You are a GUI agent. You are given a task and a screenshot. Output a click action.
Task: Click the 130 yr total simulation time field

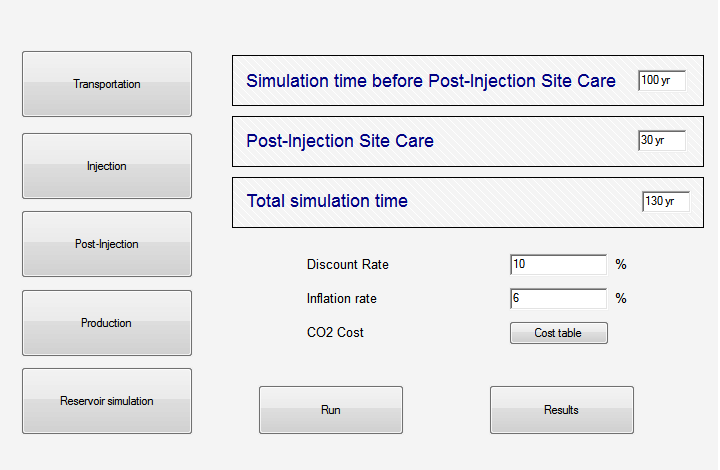pyautogui.click(x=666, y=201)
